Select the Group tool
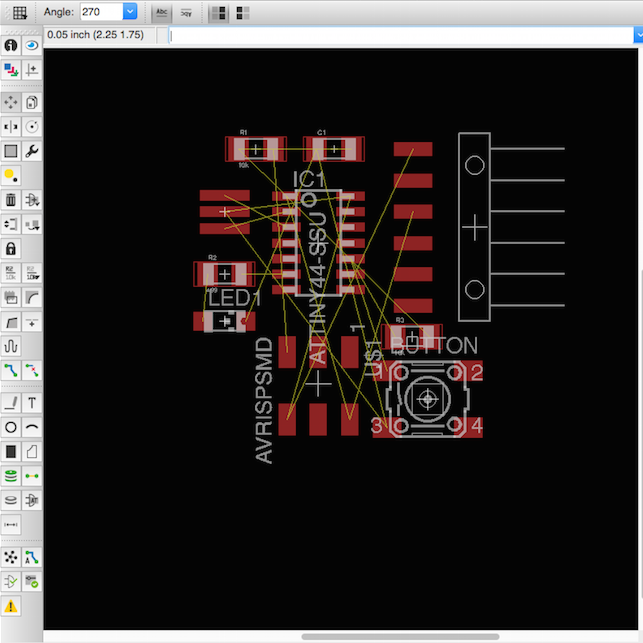Screen dimensions: 643x643 pos(11,151)
